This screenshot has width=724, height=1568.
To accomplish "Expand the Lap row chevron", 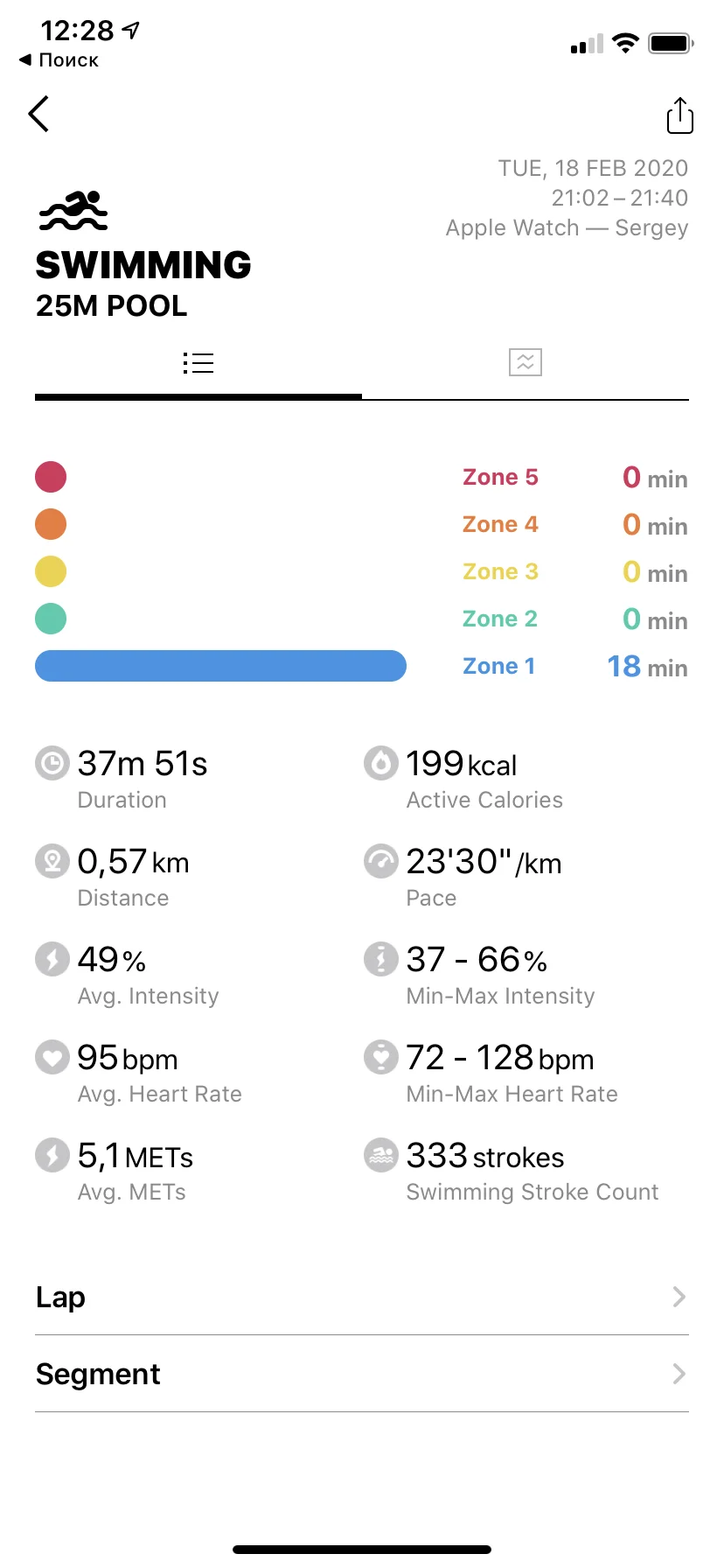I will [x=679, y=1297].
